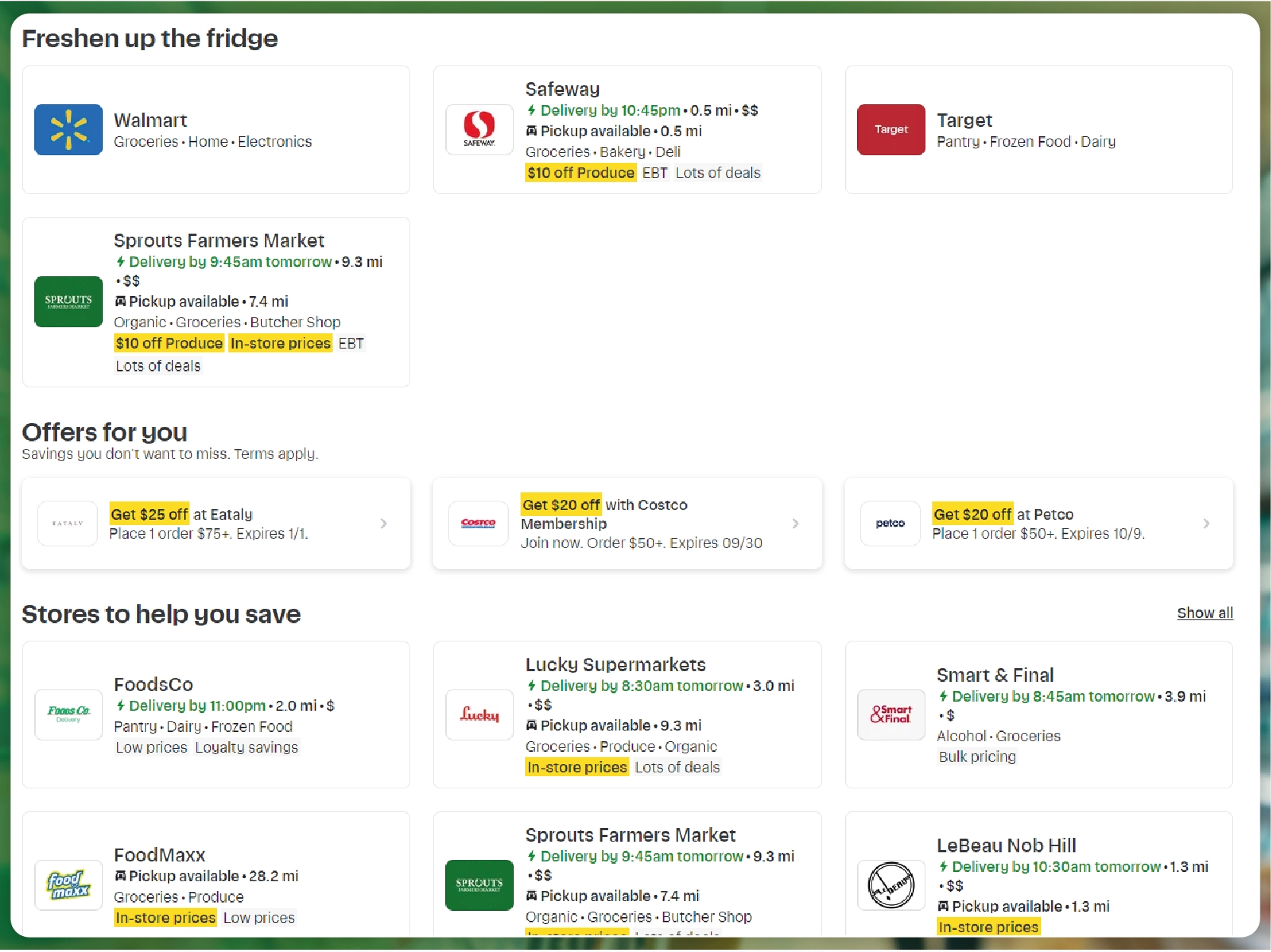Click 'Join now. Order $50+. Expires 09/30' text

point(642,543)
